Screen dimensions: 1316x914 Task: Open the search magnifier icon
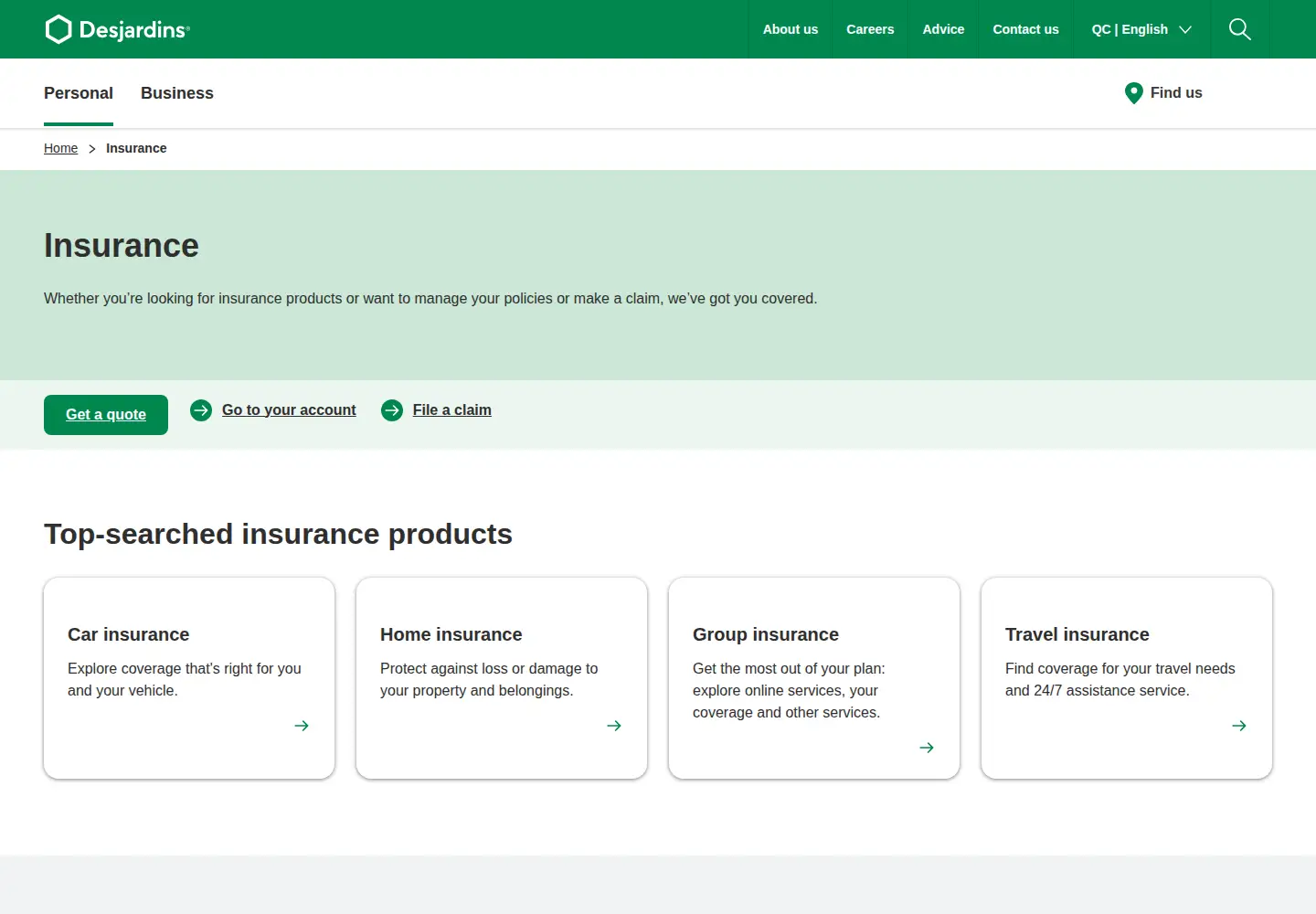(1240, 29)
